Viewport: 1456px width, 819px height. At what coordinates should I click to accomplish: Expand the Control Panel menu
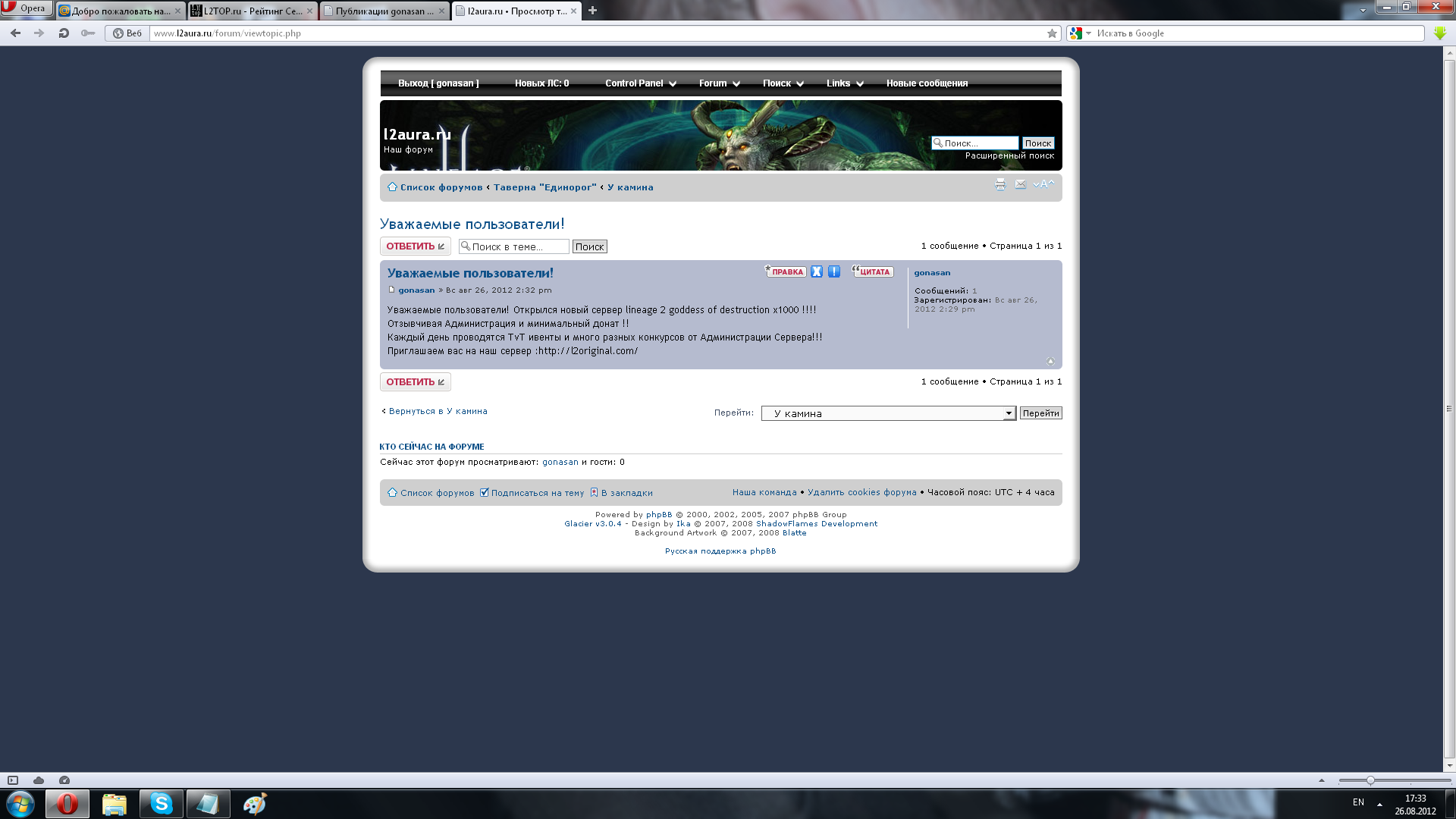(x=641, y=83)
